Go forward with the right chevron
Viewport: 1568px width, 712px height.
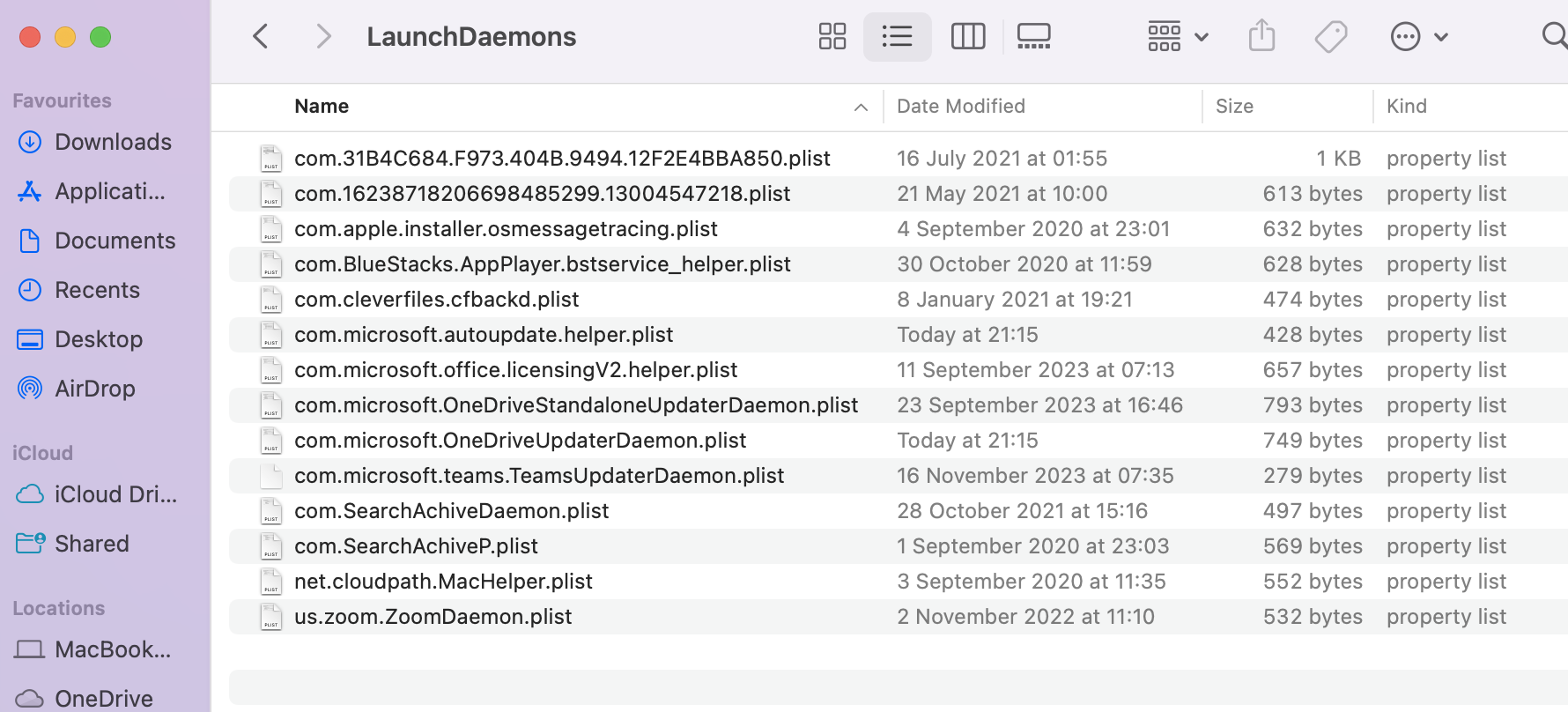pyautogui.click(x=323, y=36)
